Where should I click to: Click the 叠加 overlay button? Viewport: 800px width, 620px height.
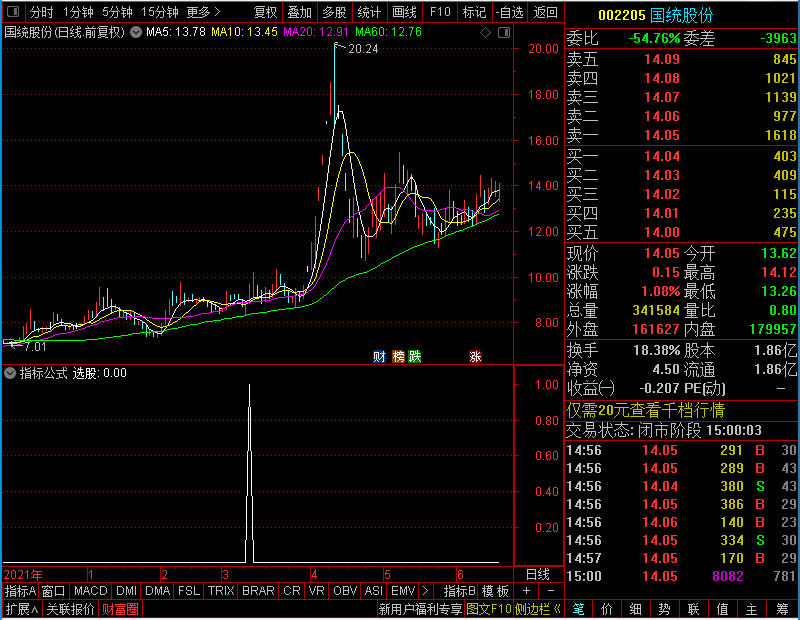click(x=299, y=12)
